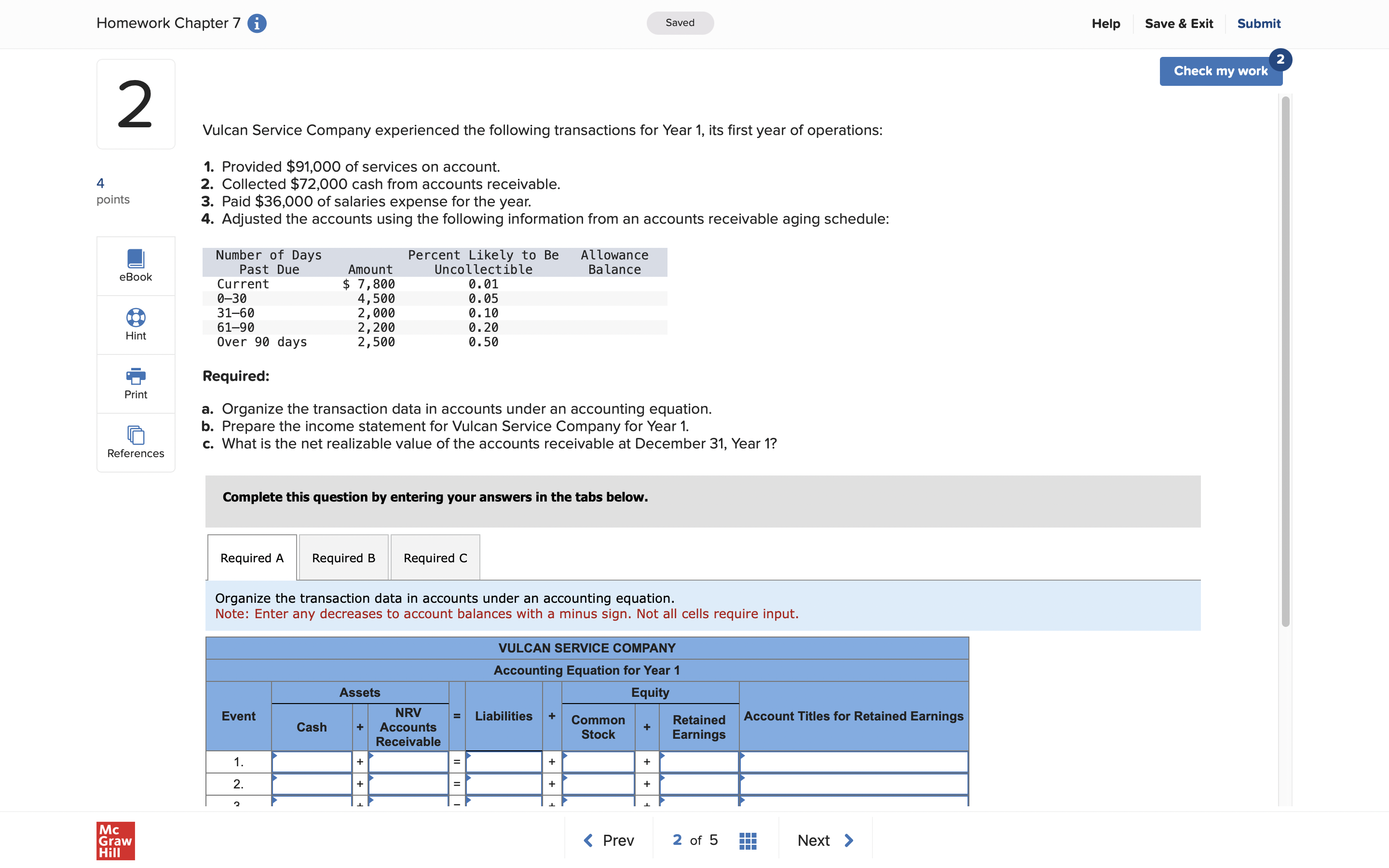1389x868 pixels.
Task: Click Save & Exit
Action: (1179, 23)
